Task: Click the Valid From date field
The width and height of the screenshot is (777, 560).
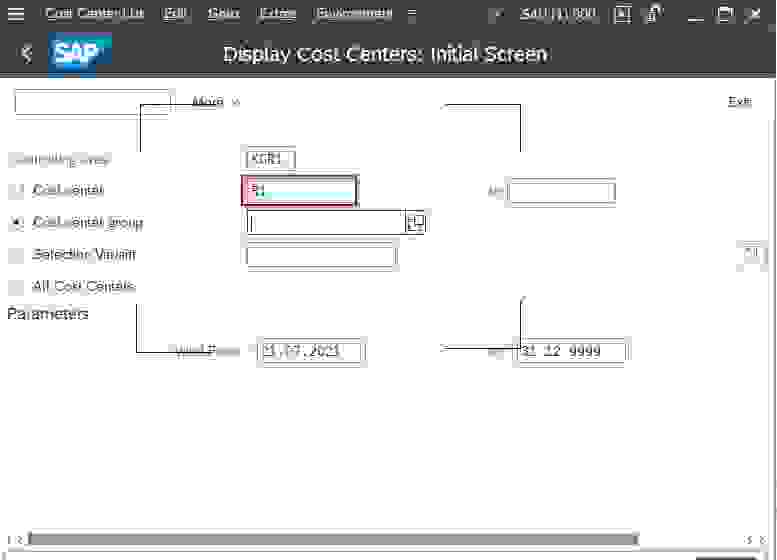Action: coord(312,352)
